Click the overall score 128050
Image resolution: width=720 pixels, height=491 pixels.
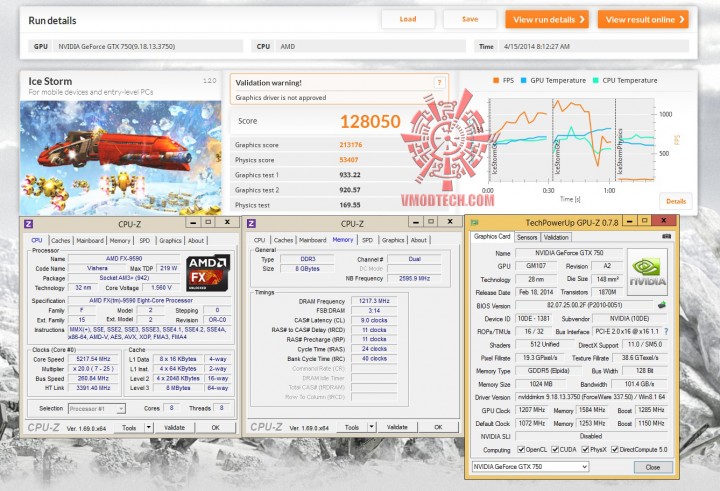370,121
